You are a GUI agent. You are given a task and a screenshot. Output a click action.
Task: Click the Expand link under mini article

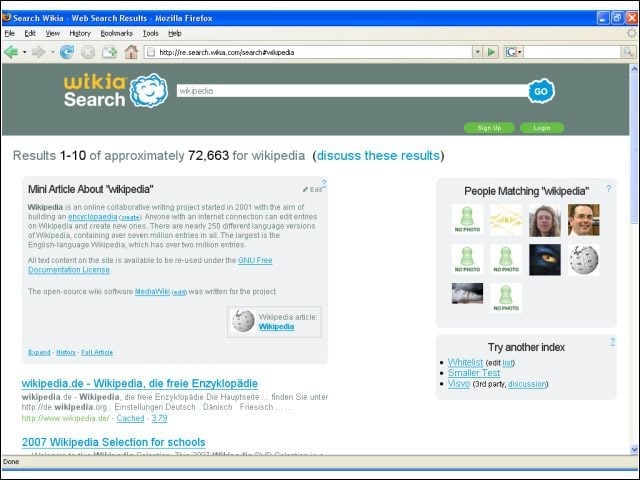click(39, 352)
